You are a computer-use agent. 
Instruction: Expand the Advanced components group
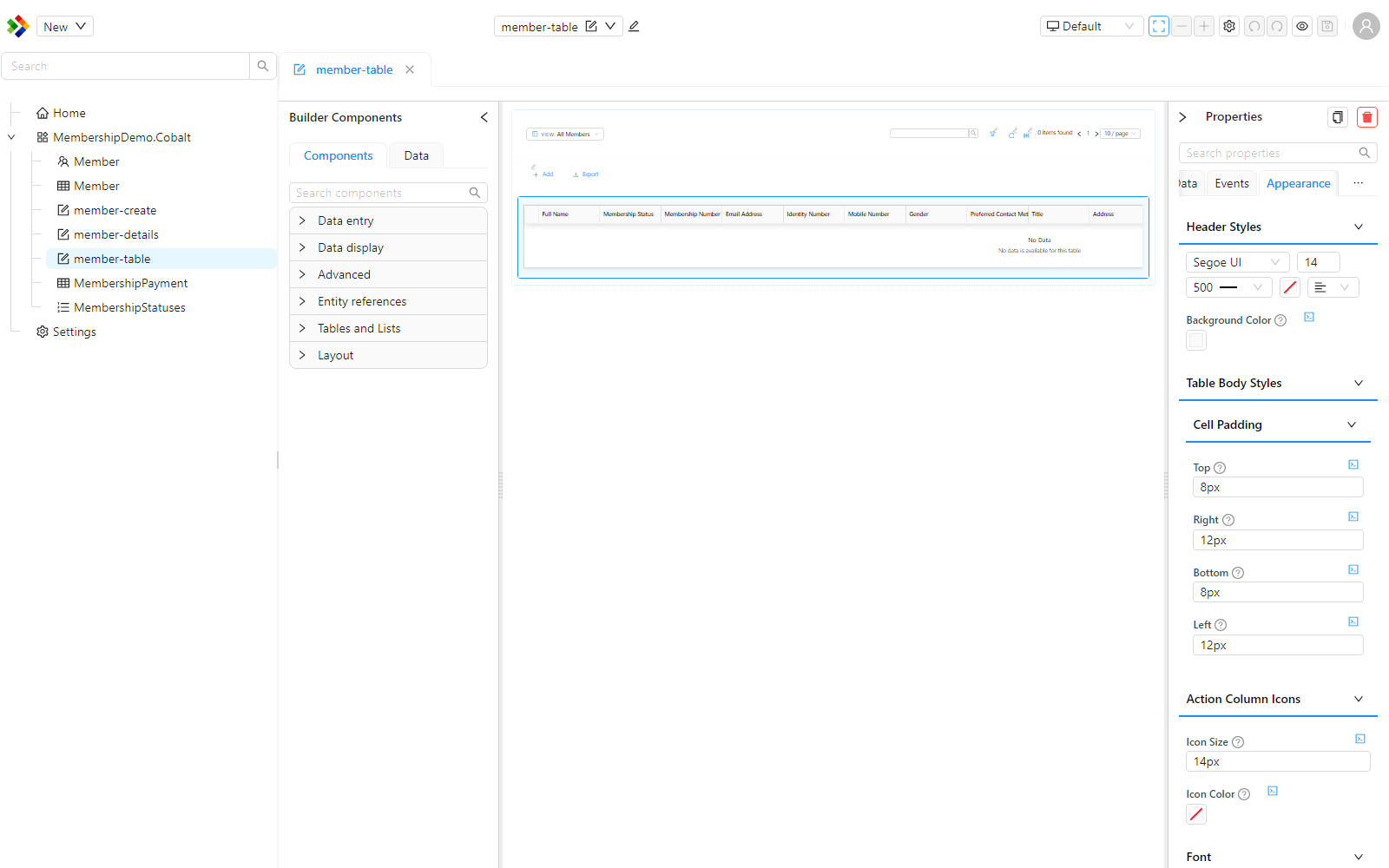click(388, 274)
